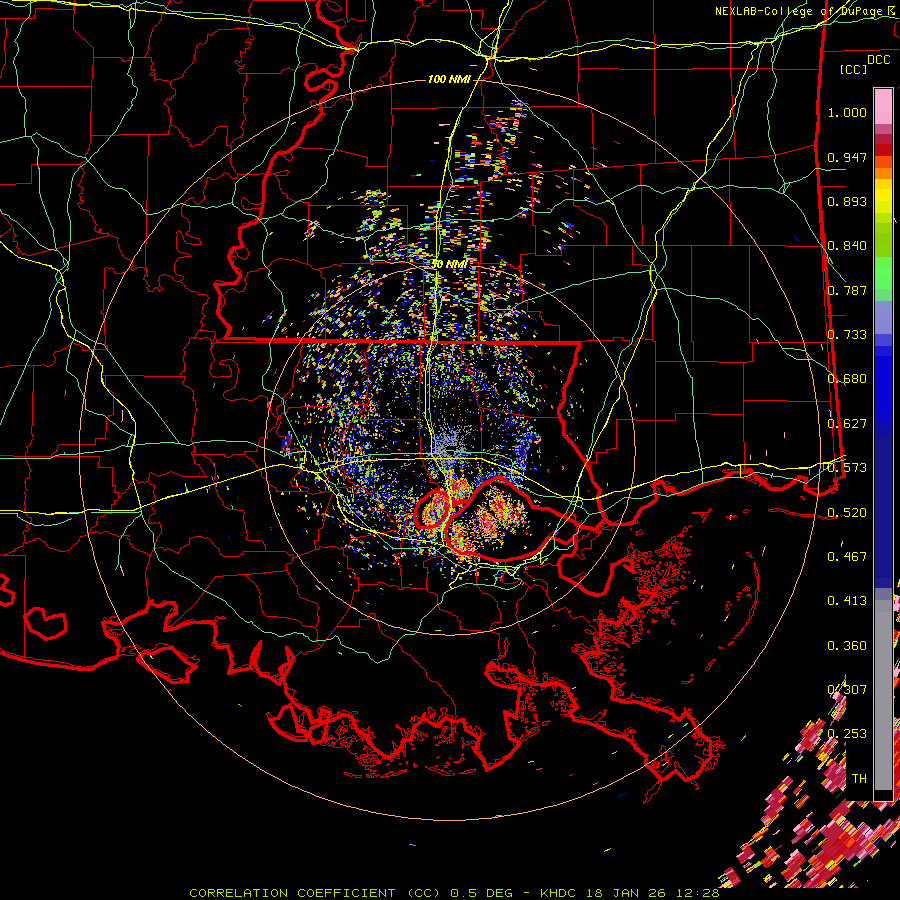Click the 0.733 legend value
900x900 pixels.
tap(847, 335)
